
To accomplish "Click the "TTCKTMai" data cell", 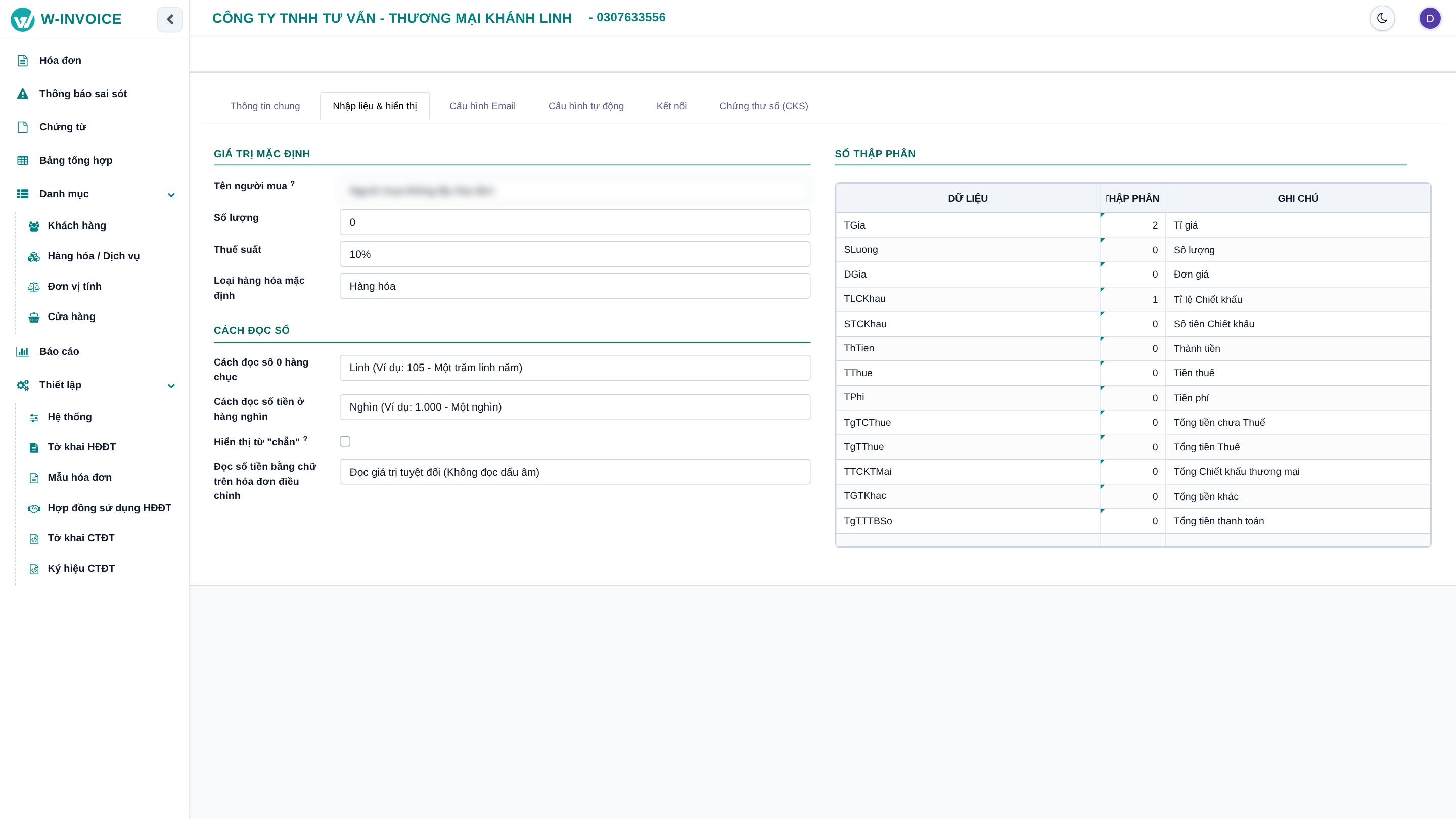I will pos(968,471).
